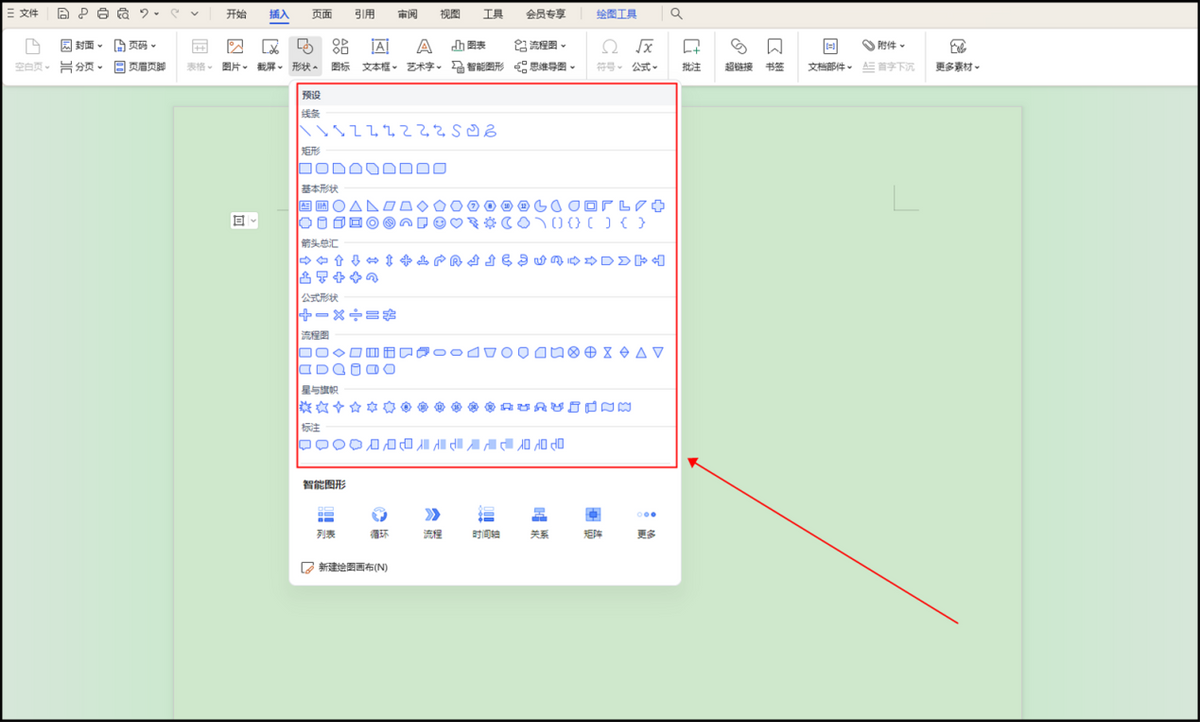Open 更多 smart graphics
This screenshot has height=722, width=1200.
(646, 522)
